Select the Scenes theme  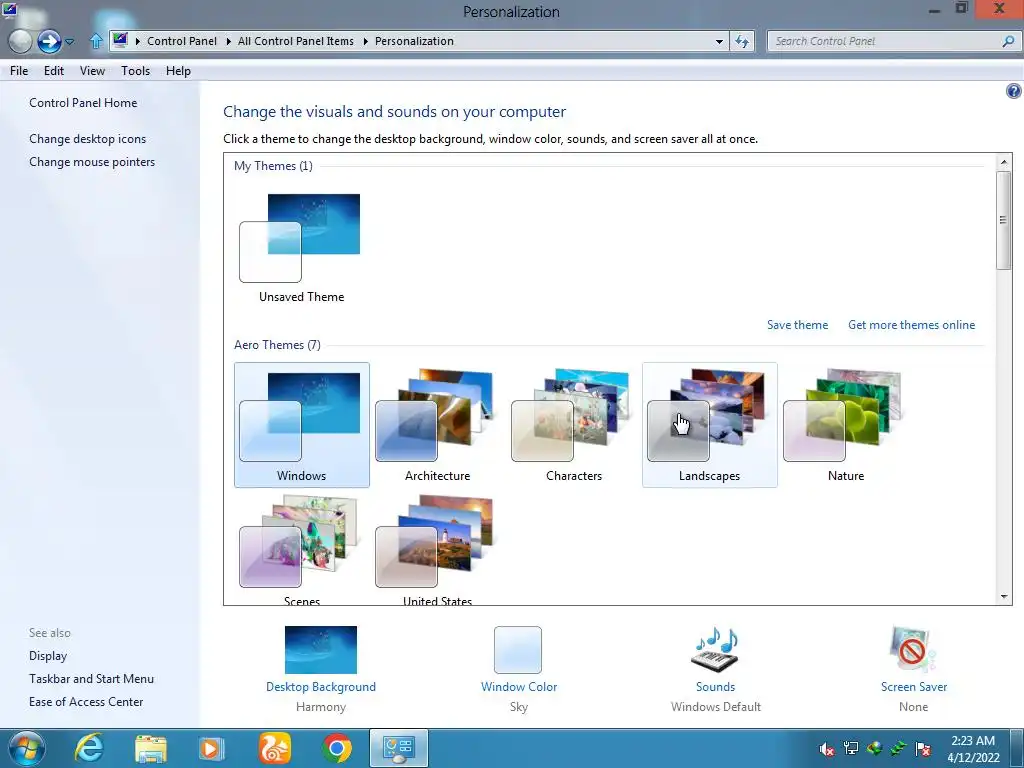(302, 549)
